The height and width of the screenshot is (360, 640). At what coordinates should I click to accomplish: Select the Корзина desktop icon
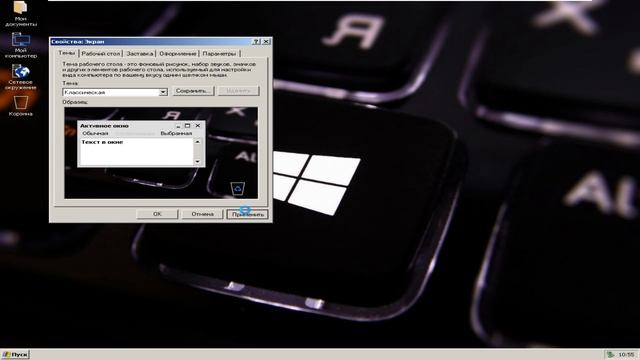point(20,105)
